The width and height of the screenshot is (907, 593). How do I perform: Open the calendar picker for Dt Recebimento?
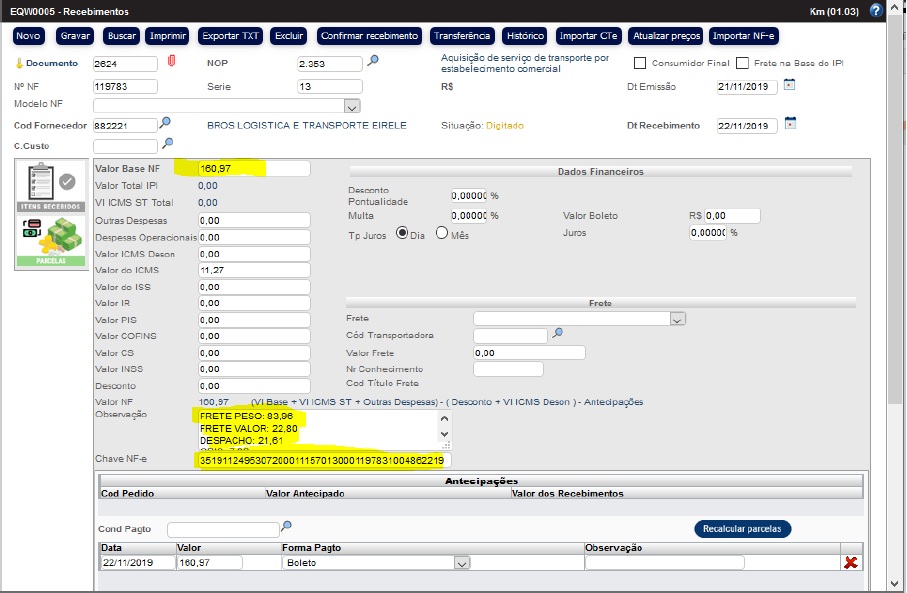789,124
